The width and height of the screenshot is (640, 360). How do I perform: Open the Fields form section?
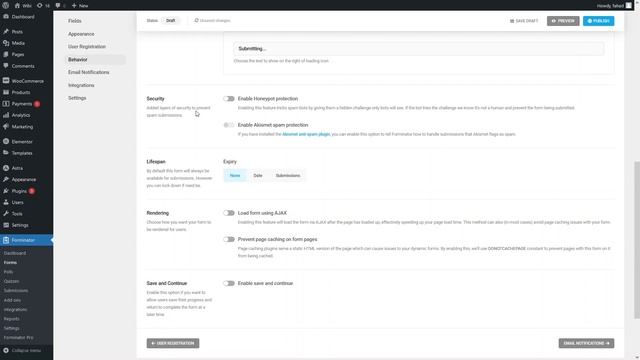(75, 21)
